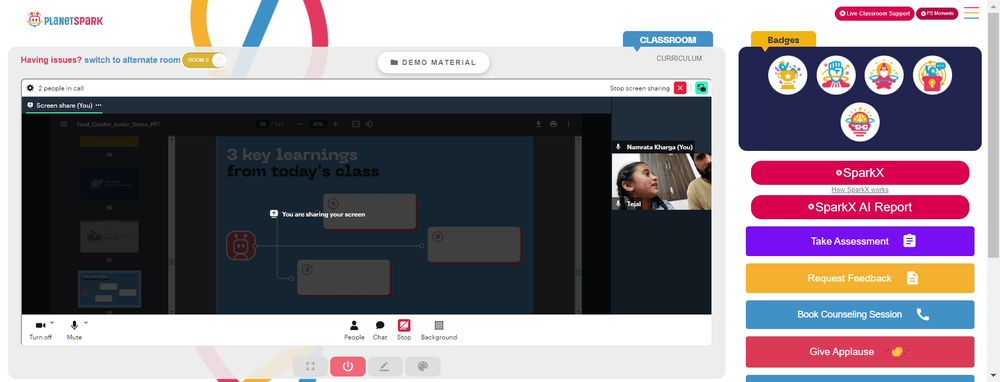Open the hamburger menu at top right
This screenshot has height=382, width=1000.
(971, 13)
